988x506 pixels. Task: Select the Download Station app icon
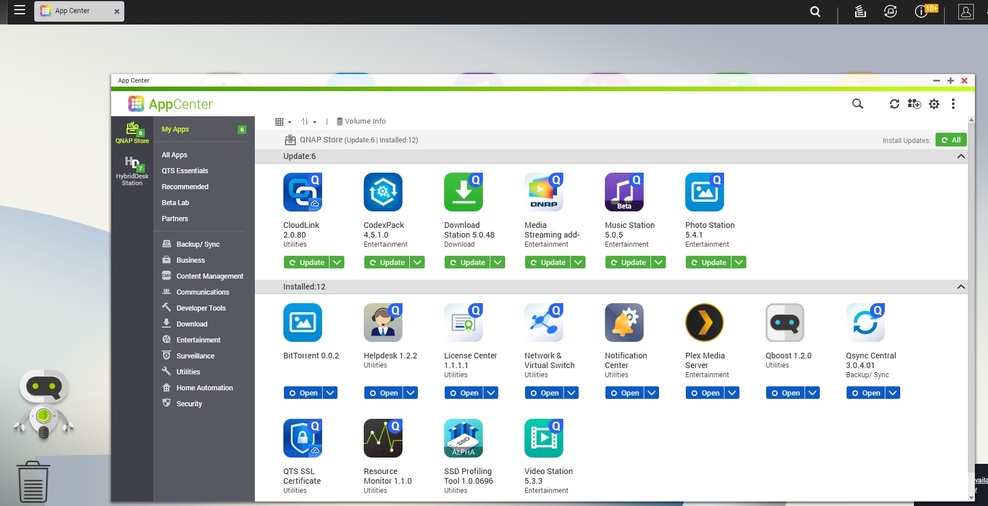464,192
